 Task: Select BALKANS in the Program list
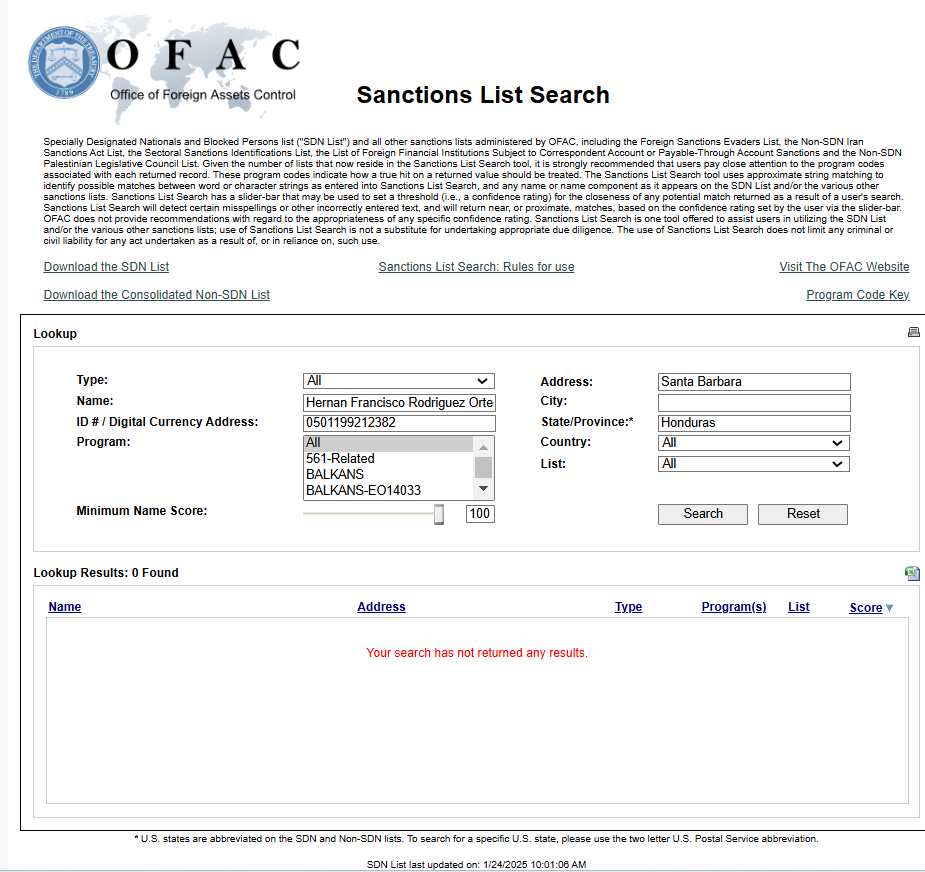(x=335, y=475)
